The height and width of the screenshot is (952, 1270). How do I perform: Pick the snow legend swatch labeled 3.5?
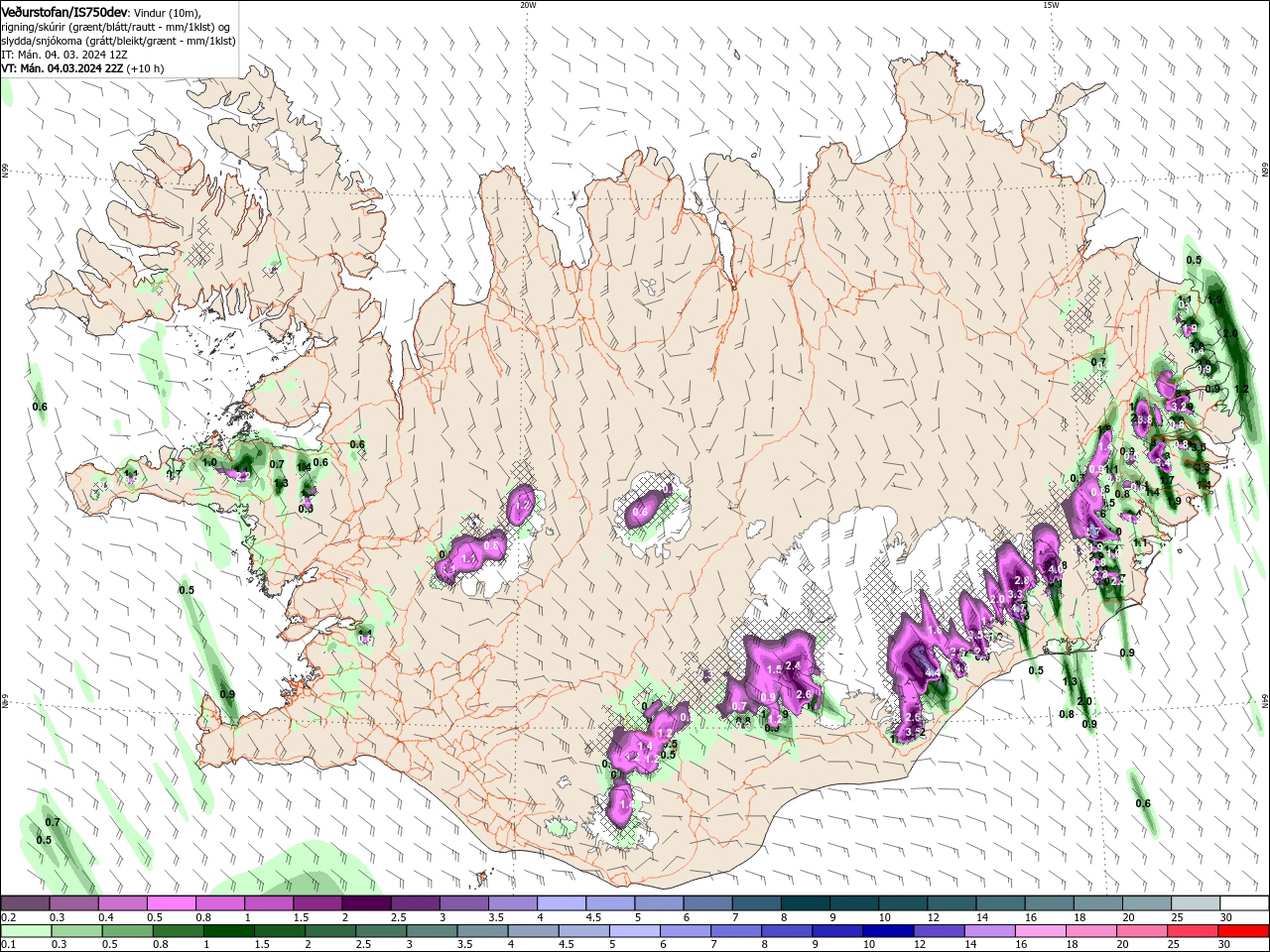512,903
